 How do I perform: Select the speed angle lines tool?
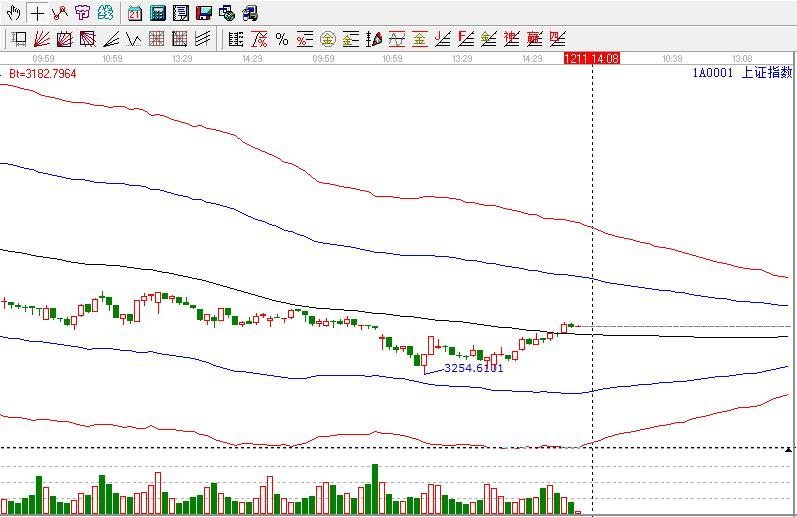(x=110, y=39)
